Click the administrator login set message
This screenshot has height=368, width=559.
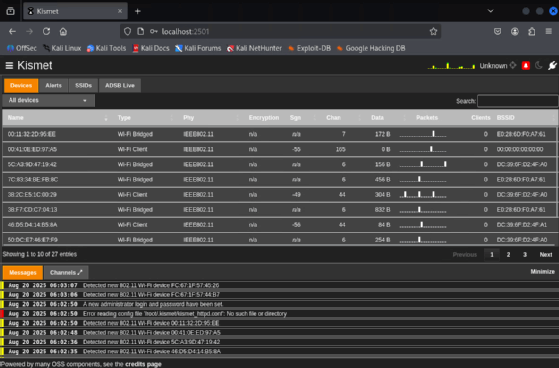pyautogui.click(x=153, y=304)
